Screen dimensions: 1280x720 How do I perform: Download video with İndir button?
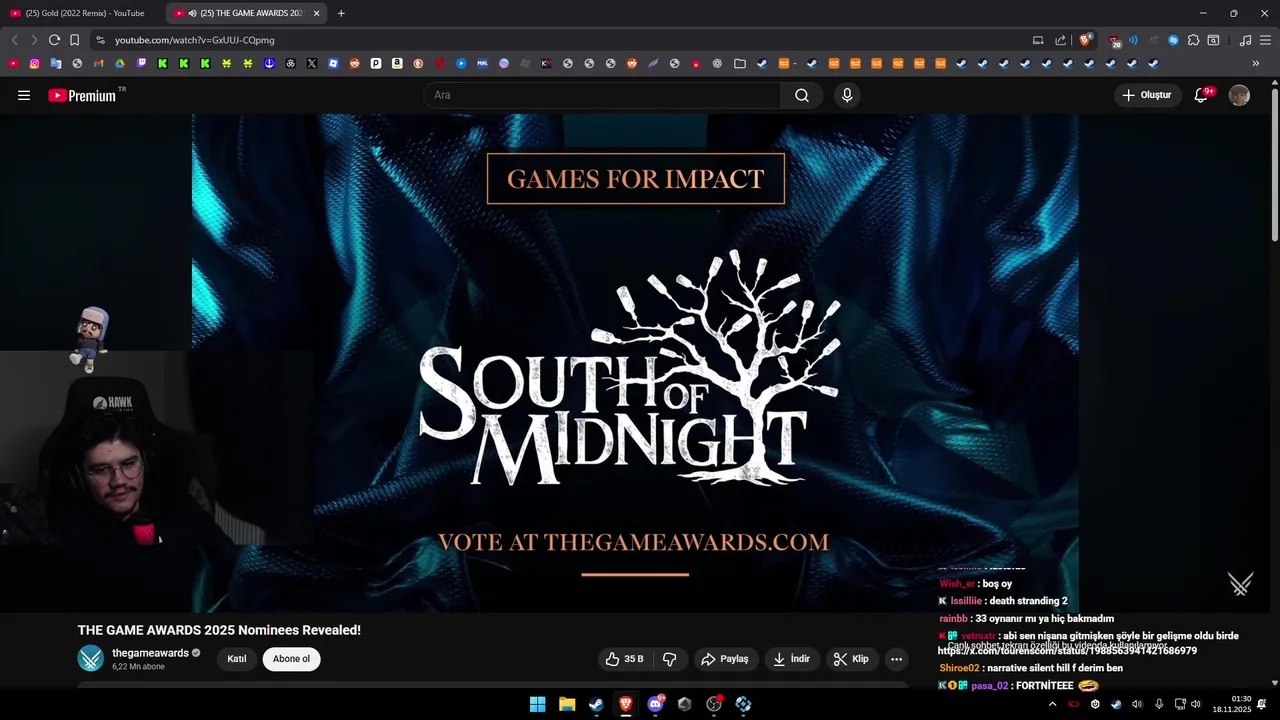coord(792,659)
